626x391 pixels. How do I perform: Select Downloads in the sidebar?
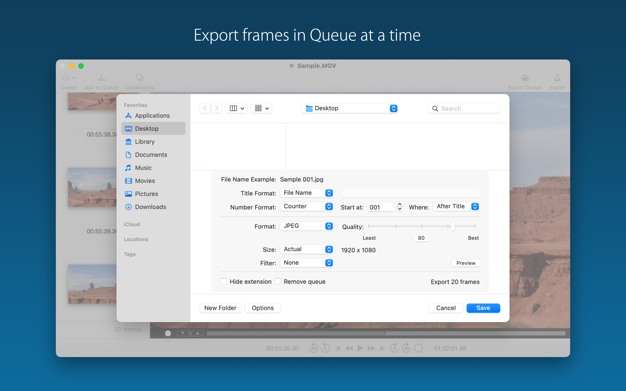150,207
